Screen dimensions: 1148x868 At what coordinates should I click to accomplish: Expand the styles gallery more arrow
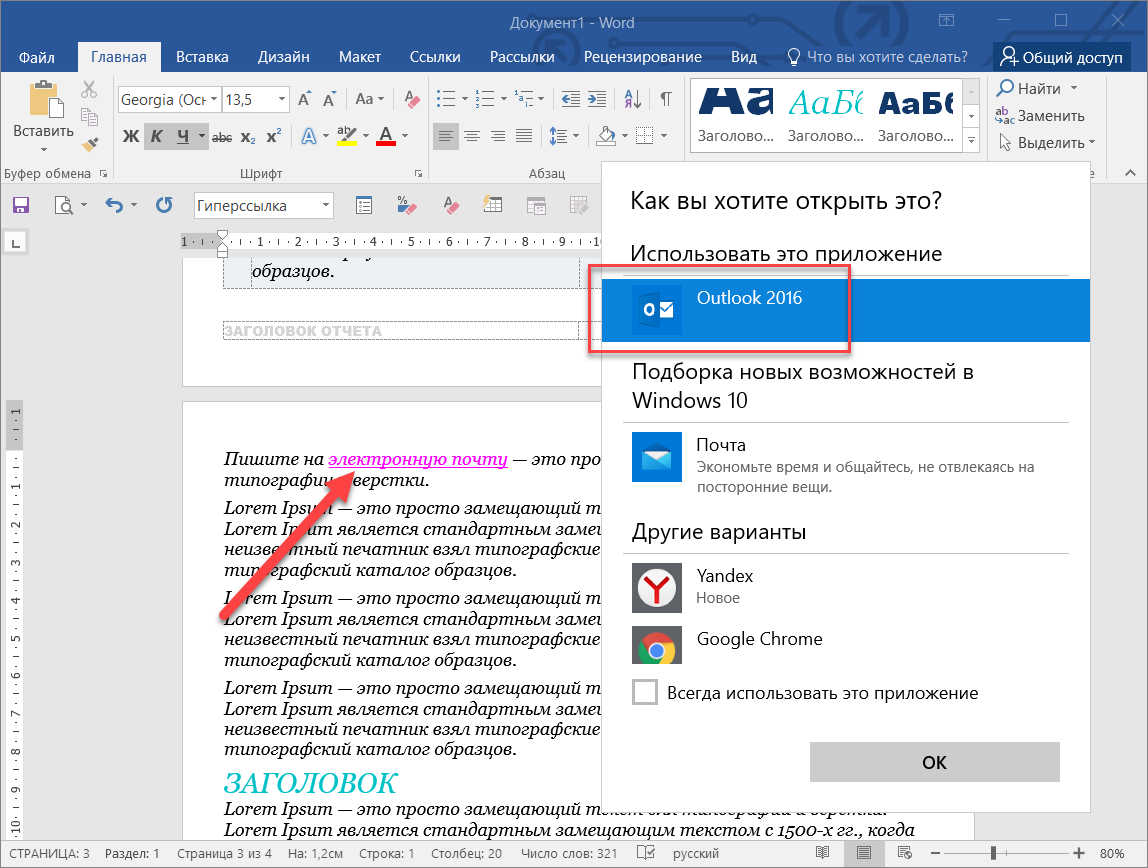pos(972,140)
